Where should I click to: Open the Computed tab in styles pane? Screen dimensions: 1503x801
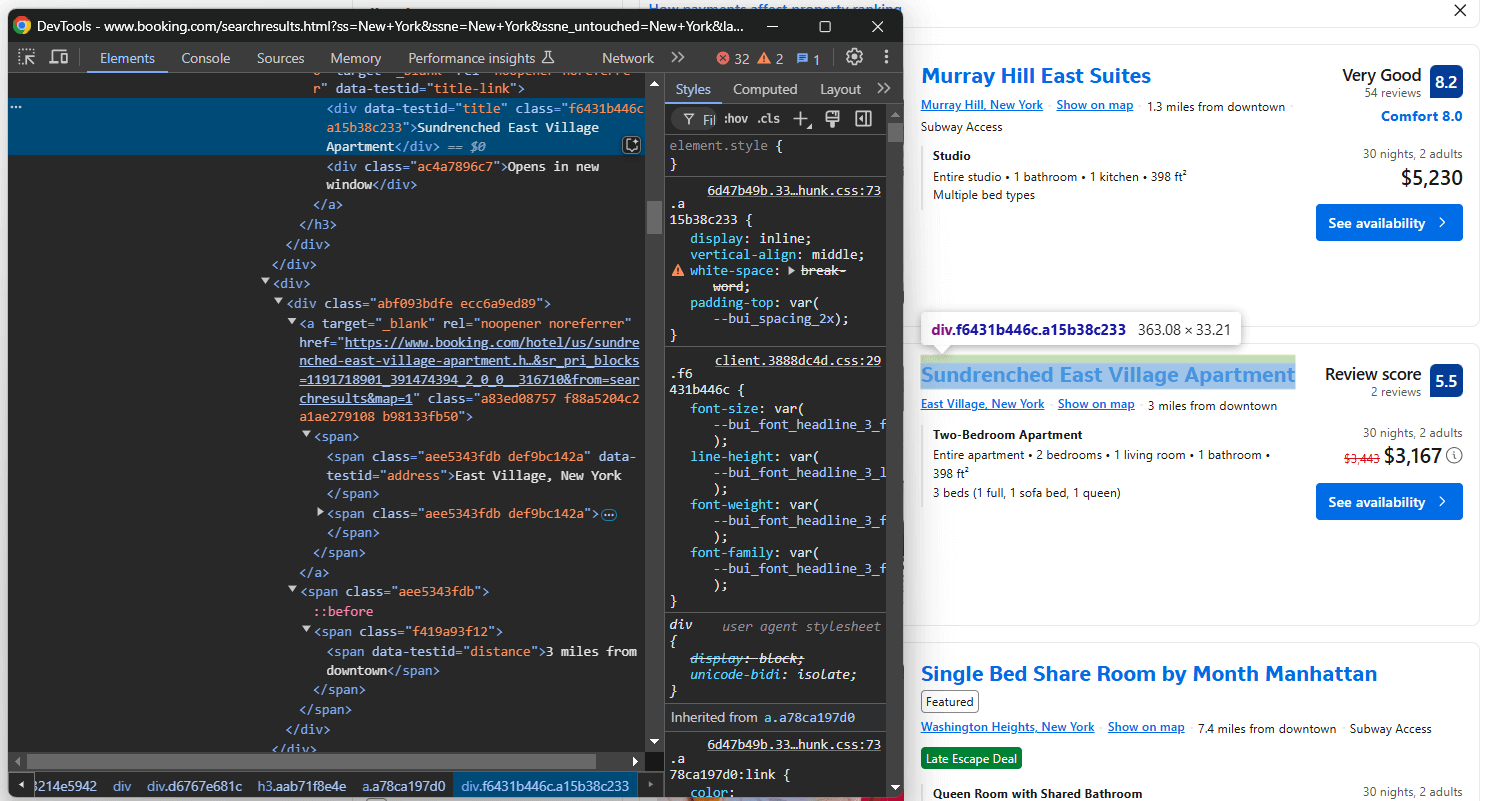[x=765, y=89]
